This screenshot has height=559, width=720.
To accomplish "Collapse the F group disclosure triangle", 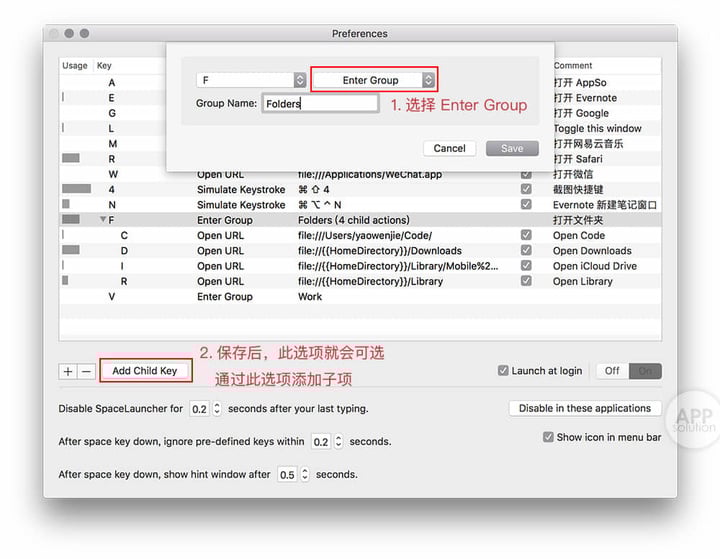I will pos(102,220).
